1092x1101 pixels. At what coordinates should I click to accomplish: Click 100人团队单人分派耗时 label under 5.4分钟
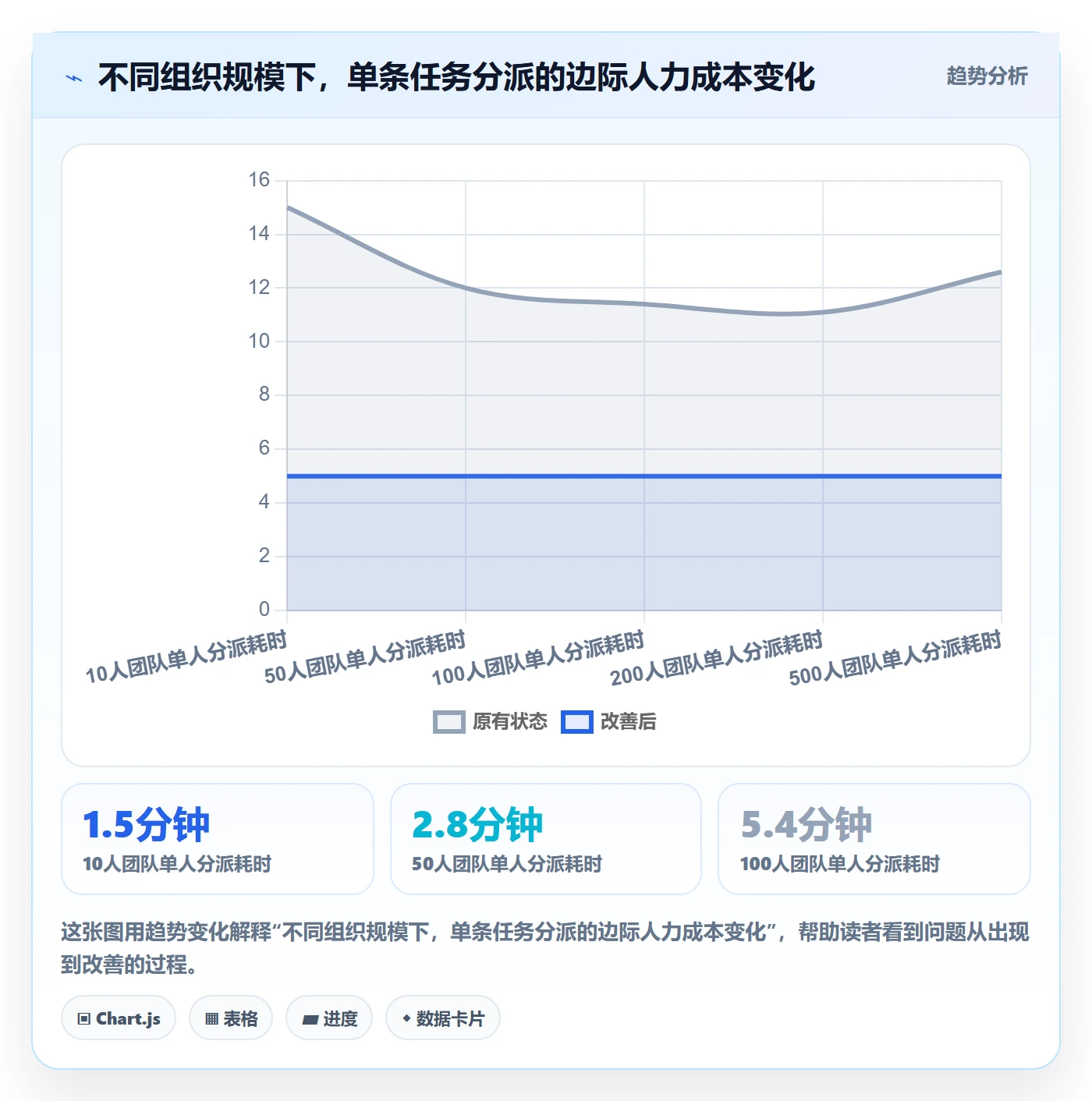point(840,864)
